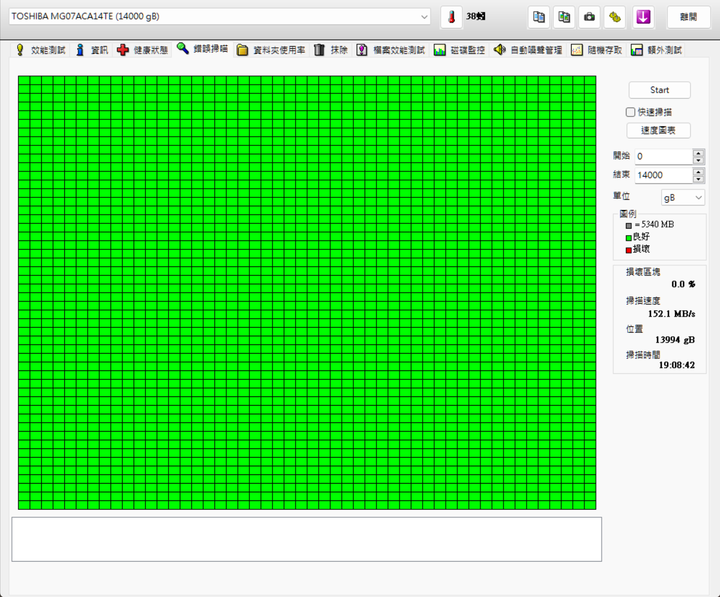Open options via the yellow tools icon
Viewport: 720px width, 597px height.
click(614, 17)
